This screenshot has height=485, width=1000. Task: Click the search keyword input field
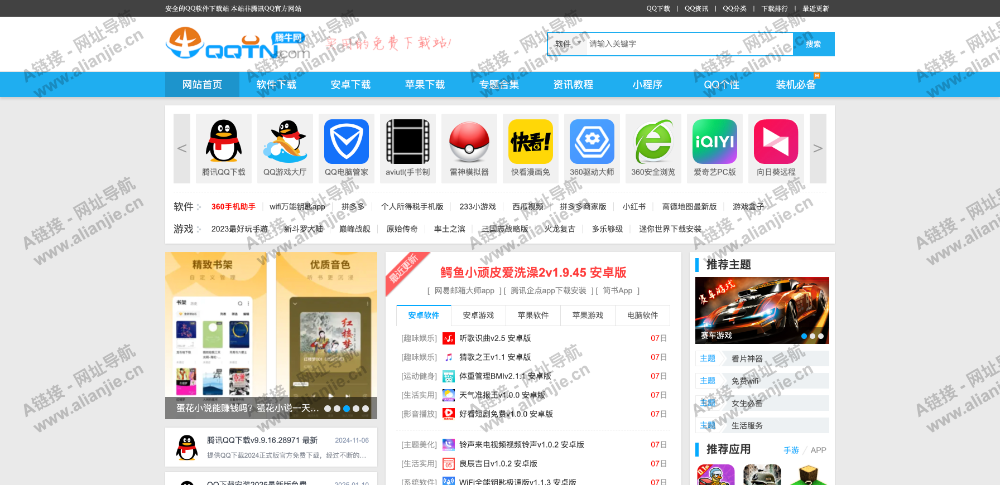click(689, 44)
